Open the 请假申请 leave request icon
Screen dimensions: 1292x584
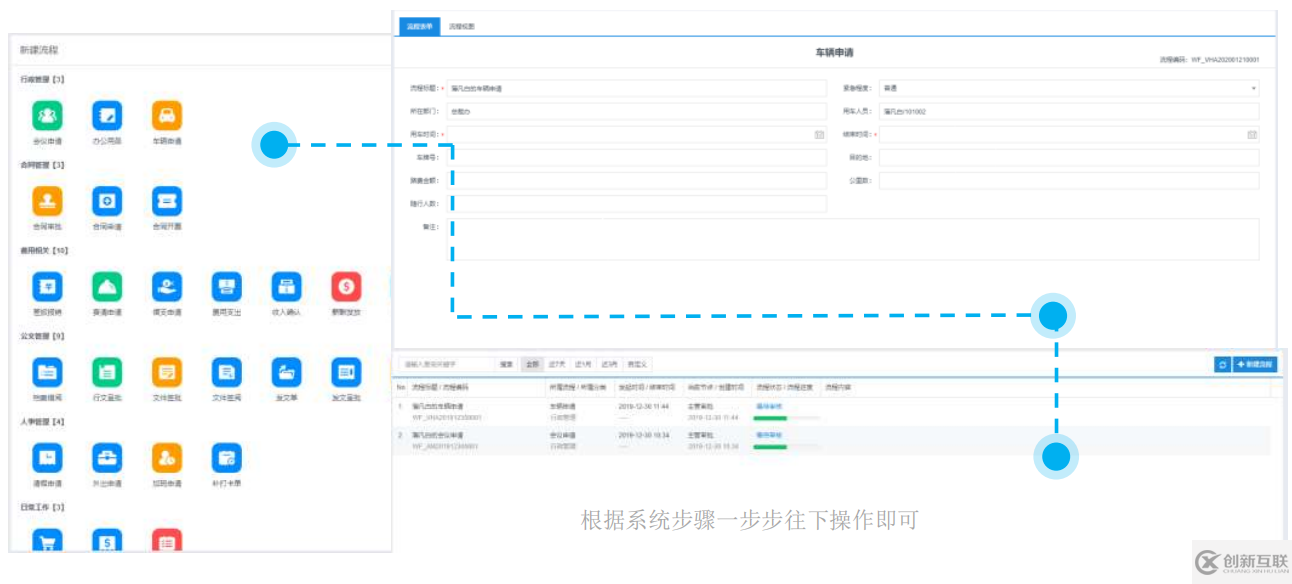click(47, 460)
